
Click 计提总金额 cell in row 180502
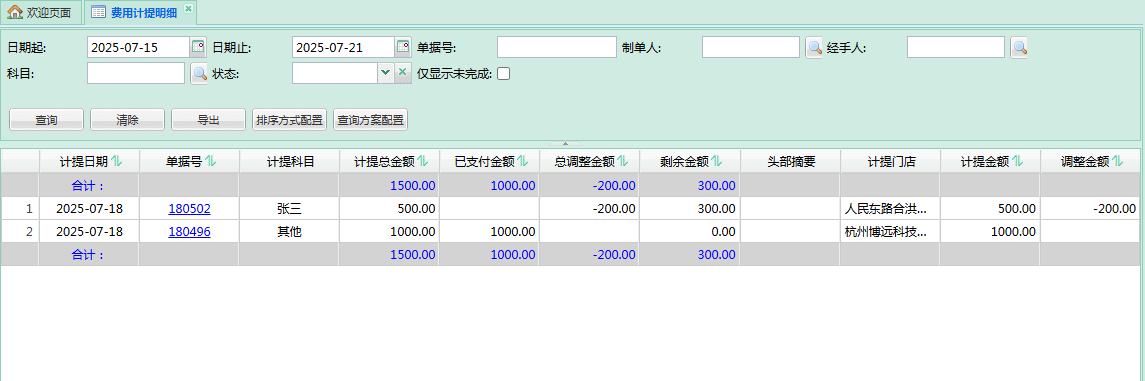390,209
